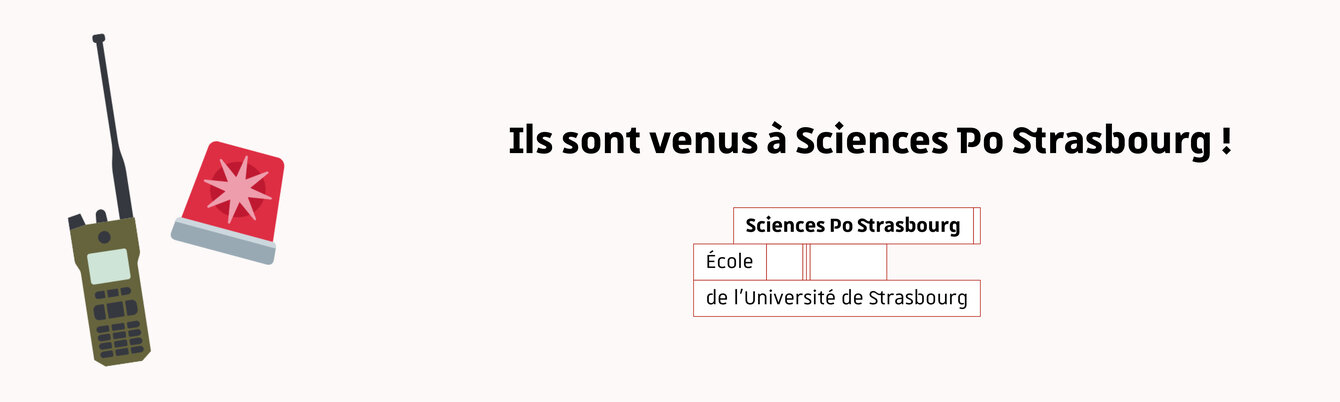Open the Sciences Po Strasbourg logo box

point(852,226)
